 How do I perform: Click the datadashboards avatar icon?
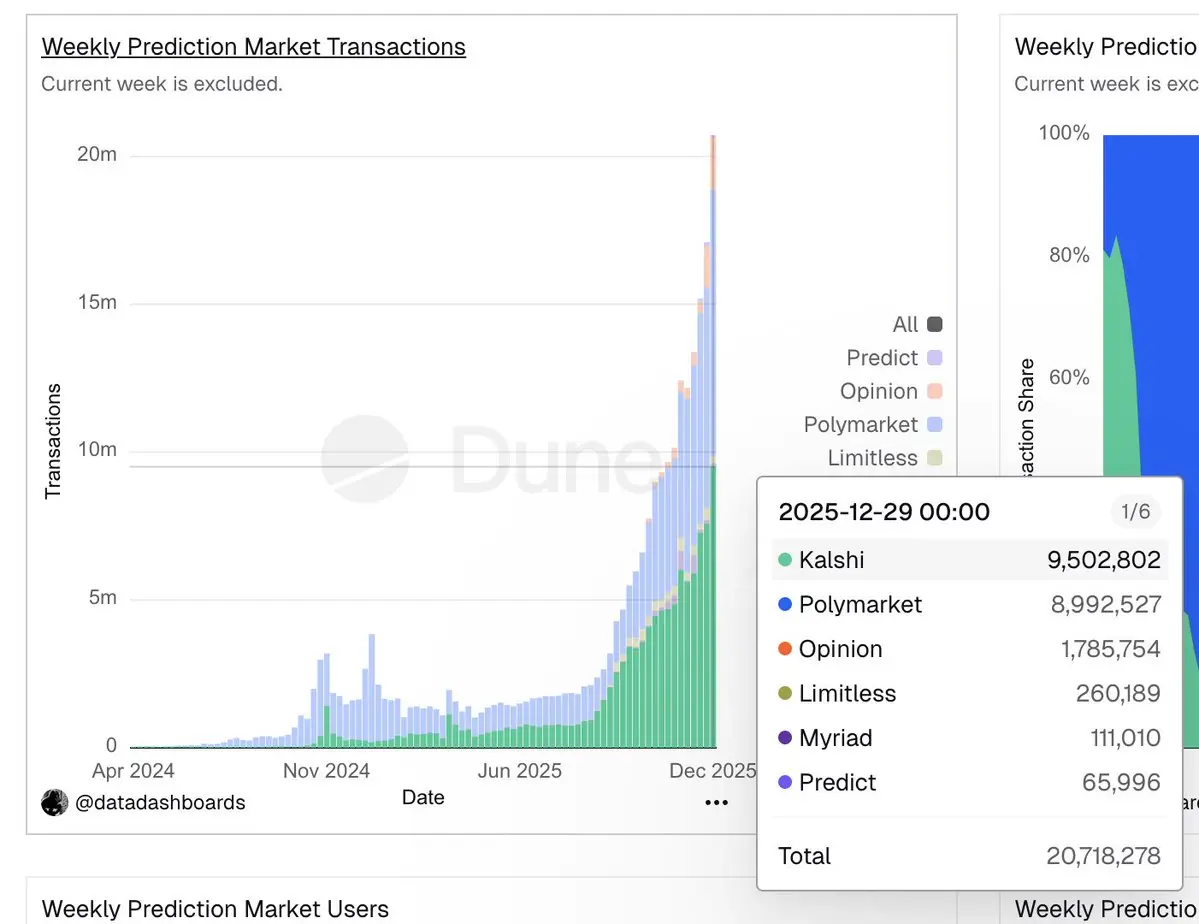click(x=54, y=802)
